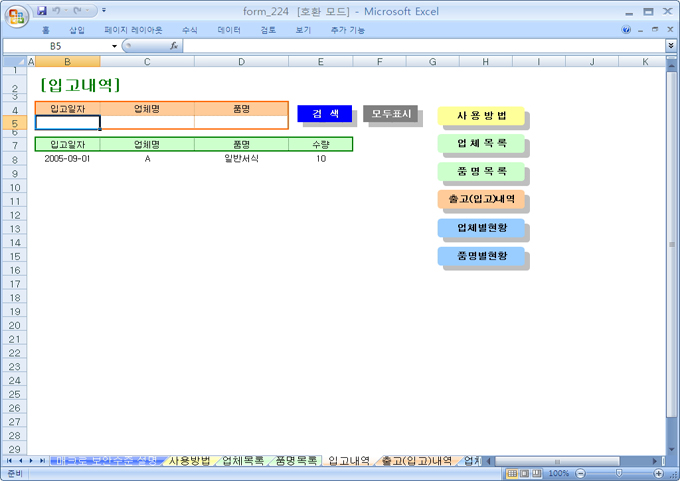
Task: Click the zoom out minus icon
Action: pyautogui.click(x=578, y=473)
